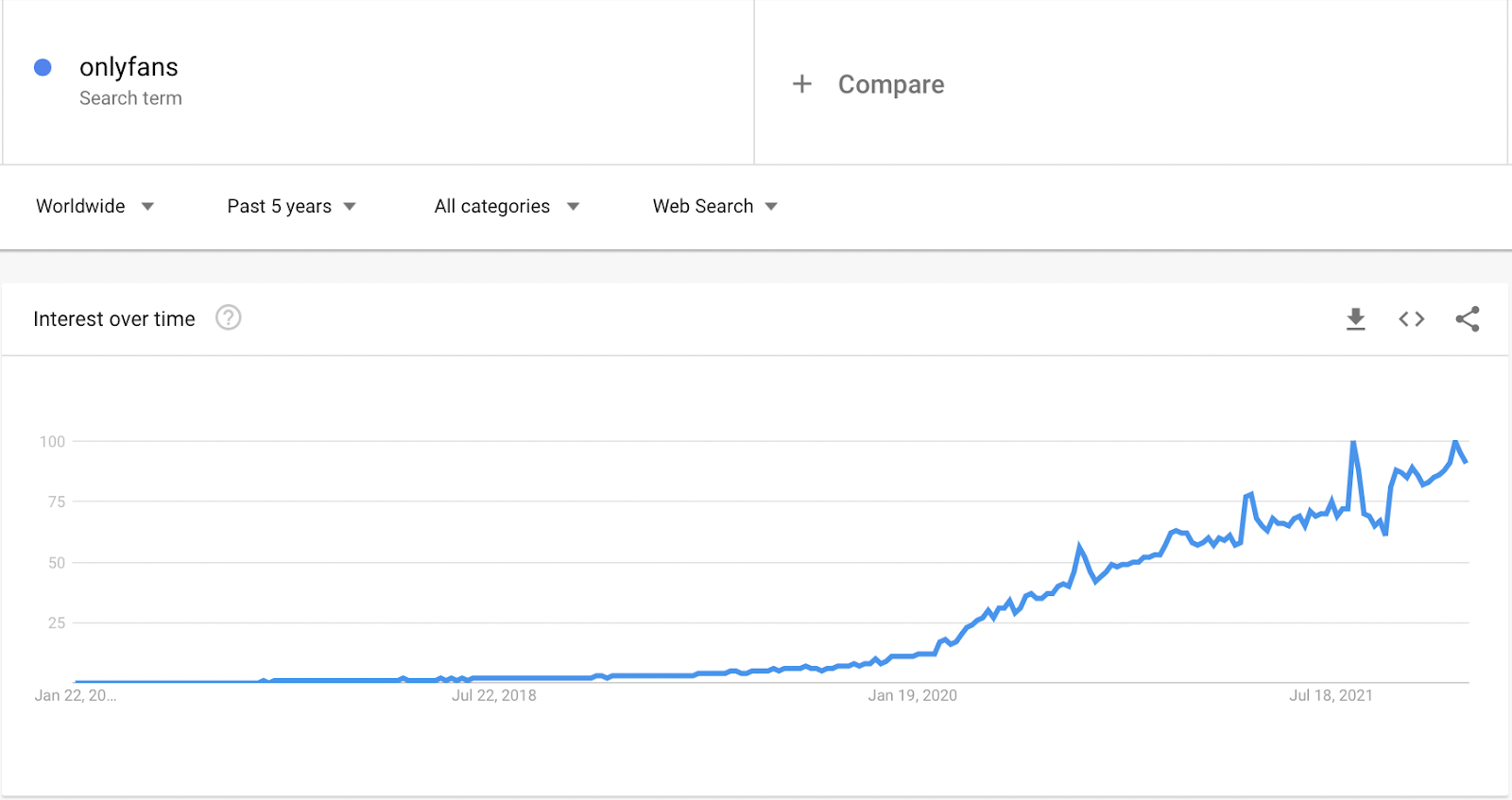
Task: Edit the onlyfans search term
Action: coord(129,67)
